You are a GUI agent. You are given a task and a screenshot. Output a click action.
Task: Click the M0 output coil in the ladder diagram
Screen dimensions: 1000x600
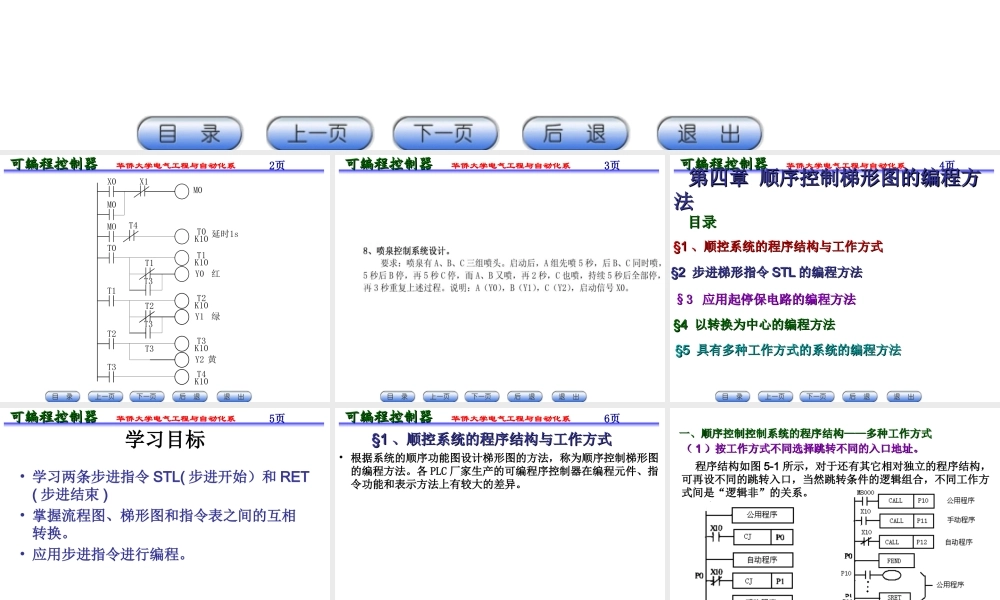182,191
